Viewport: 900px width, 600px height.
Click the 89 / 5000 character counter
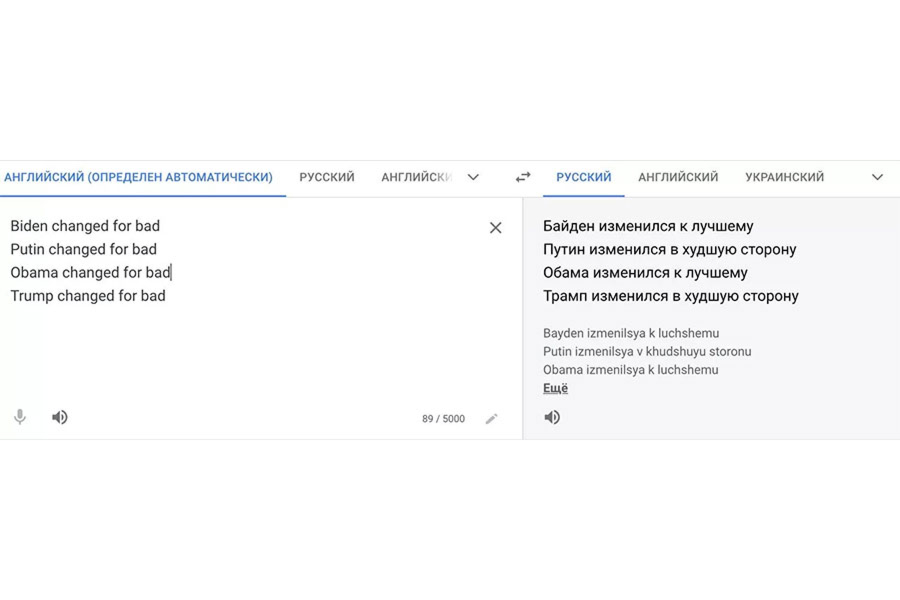443,419
